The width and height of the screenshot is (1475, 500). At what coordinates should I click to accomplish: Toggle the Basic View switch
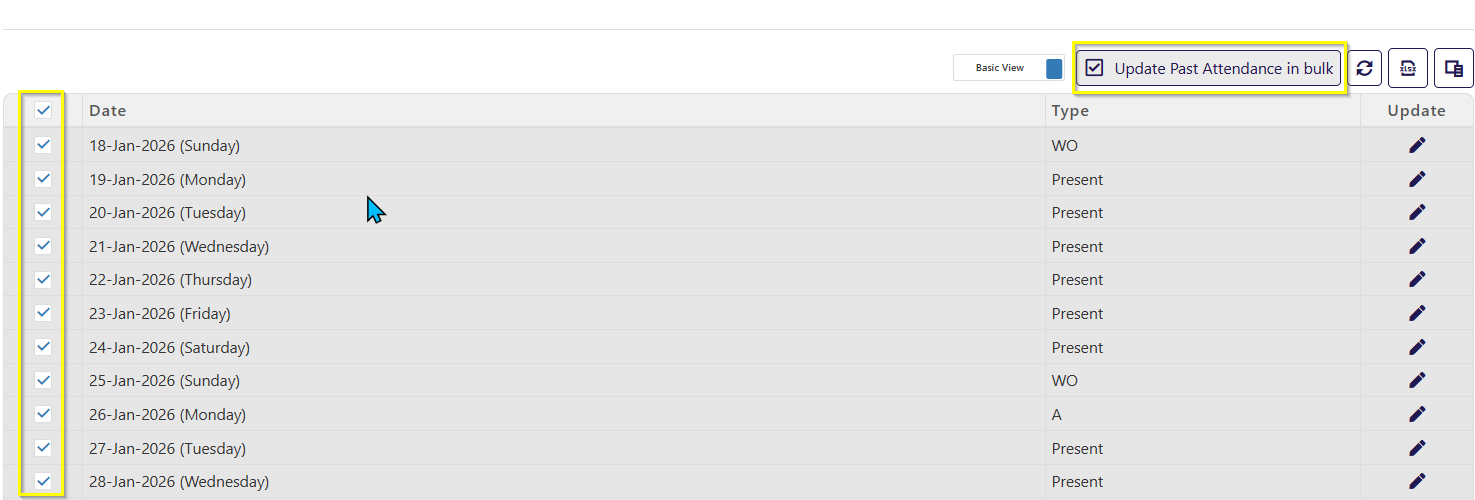pyautogui.click(x=1053, y=69)
